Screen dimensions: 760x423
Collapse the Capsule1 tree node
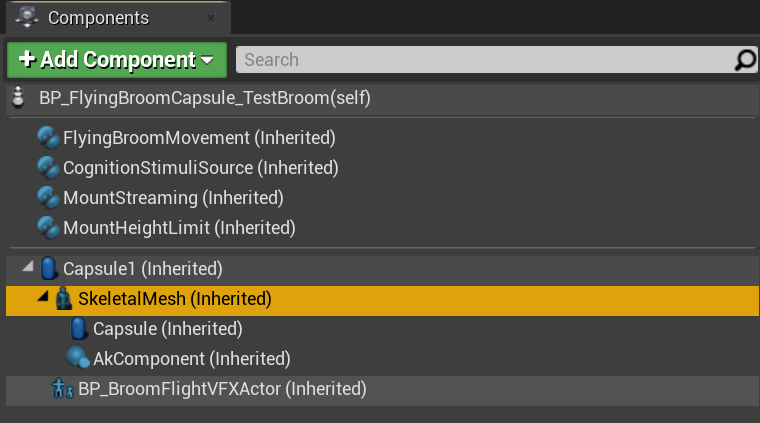tap(27, 268)
